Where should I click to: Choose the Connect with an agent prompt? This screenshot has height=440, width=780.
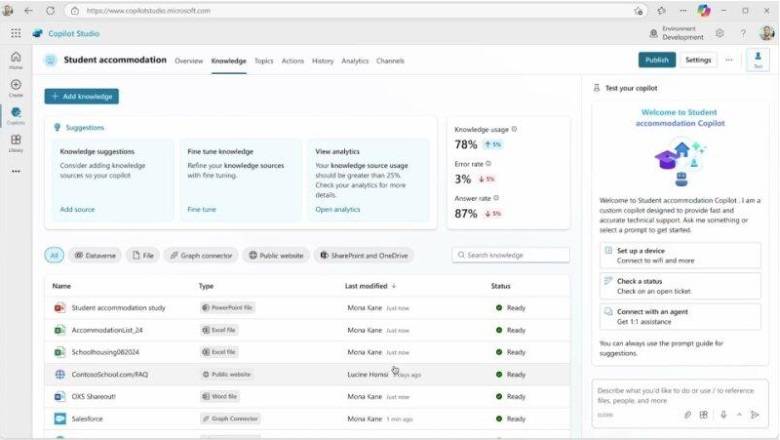[680, 317]
